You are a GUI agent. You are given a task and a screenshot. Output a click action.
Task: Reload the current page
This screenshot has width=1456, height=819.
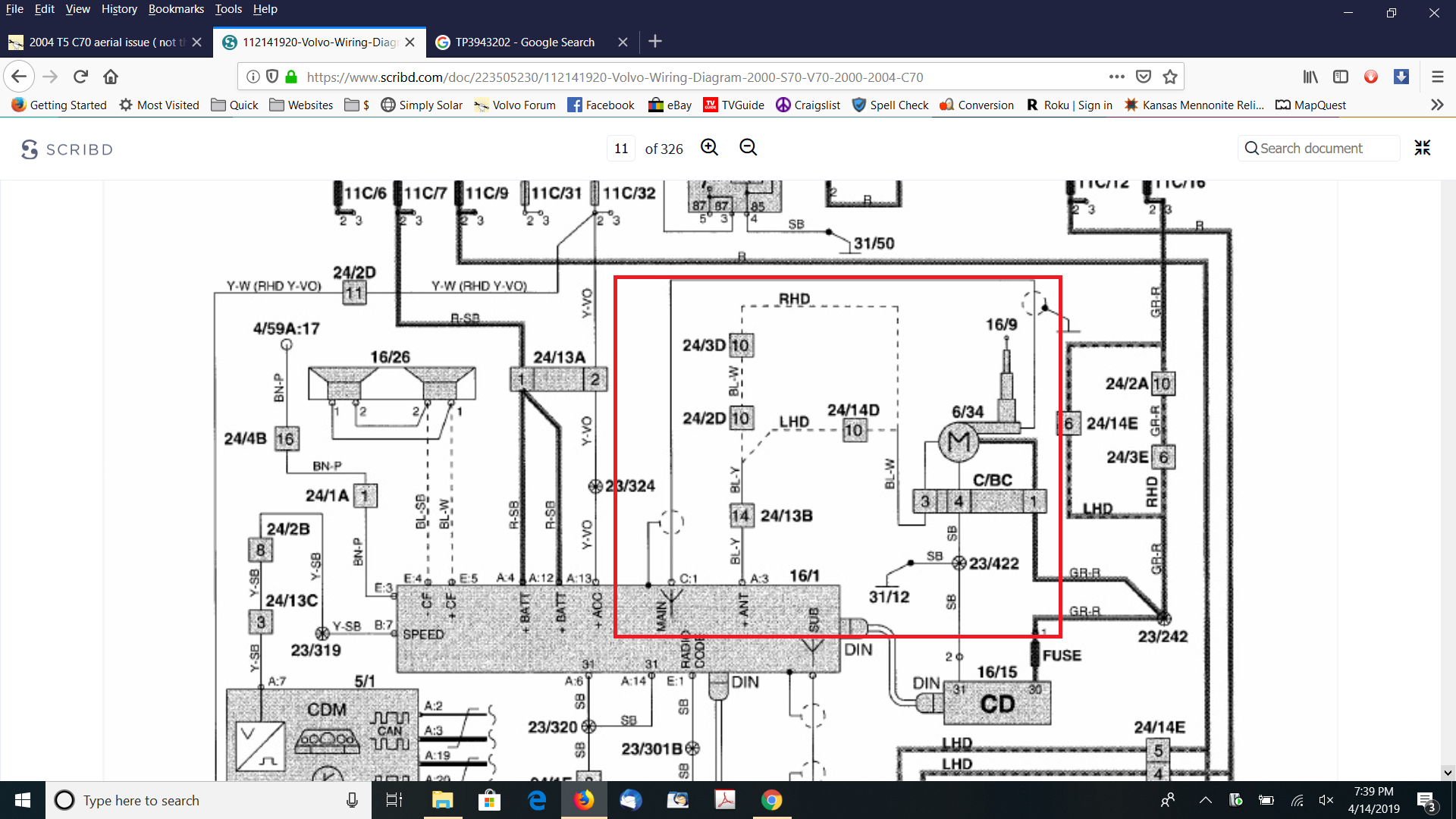point(80,77)
